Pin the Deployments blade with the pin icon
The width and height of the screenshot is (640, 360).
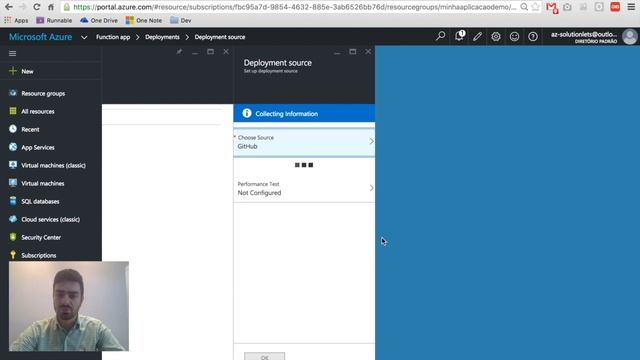click(x=179, y=52)
